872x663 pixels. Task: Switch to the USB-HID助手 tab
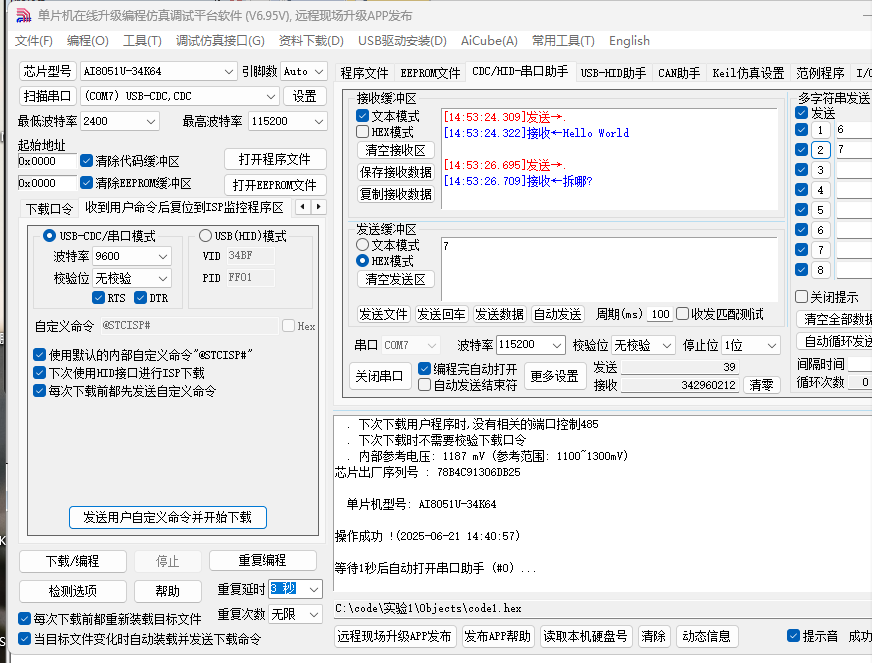(613, 73)
